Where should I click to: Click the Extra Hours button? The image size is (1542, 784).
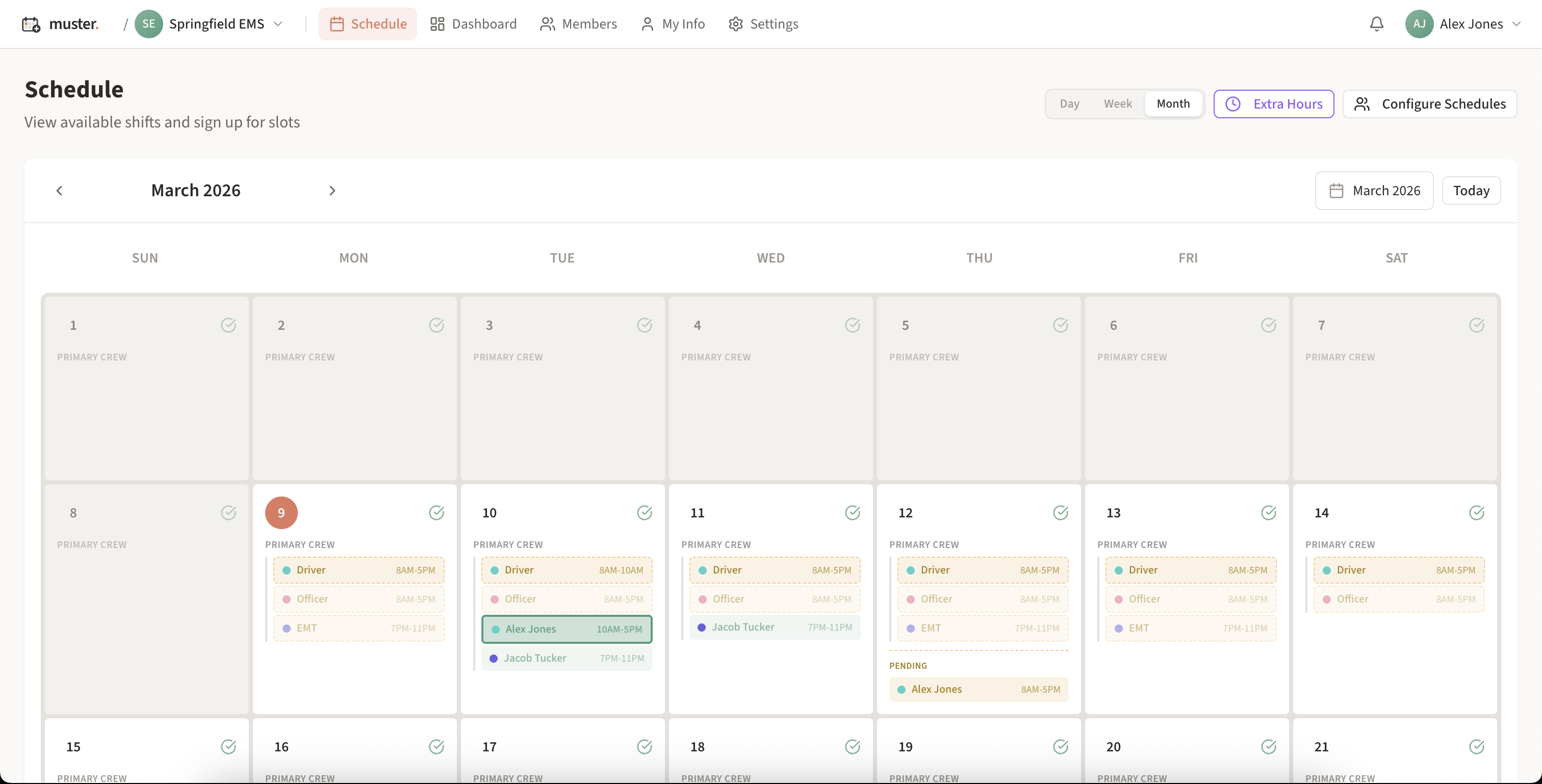(1273, 103)
